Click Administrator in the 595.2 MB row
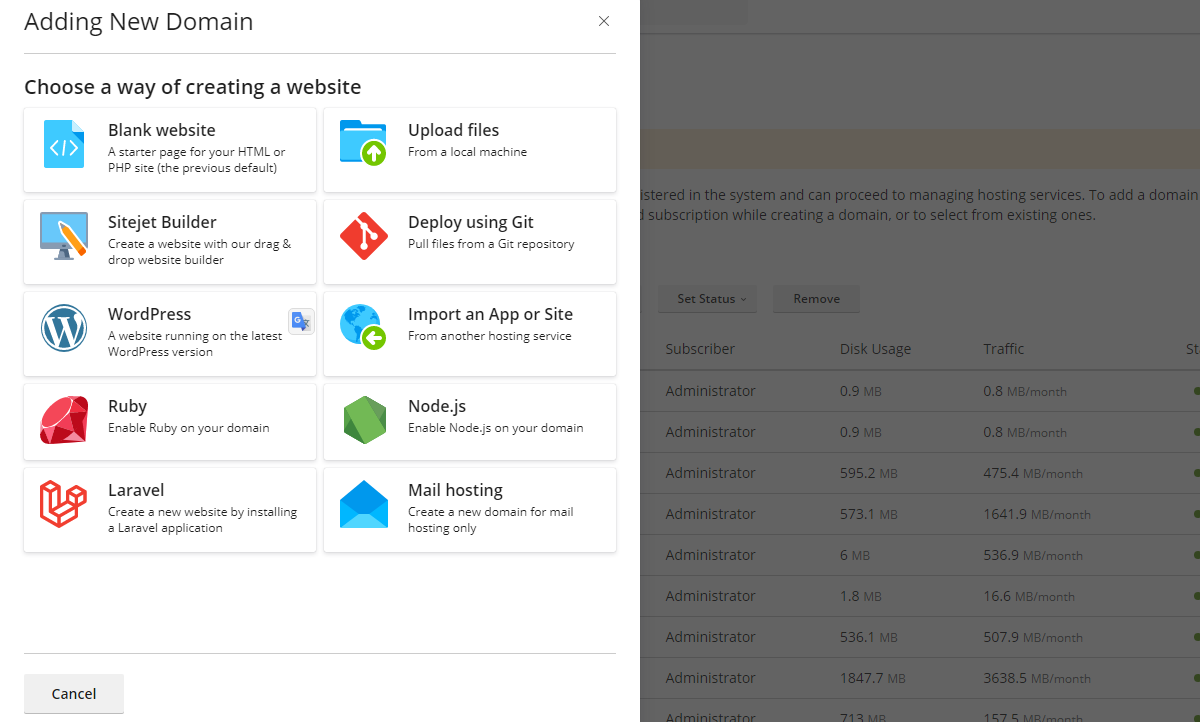 click(711, 473)
